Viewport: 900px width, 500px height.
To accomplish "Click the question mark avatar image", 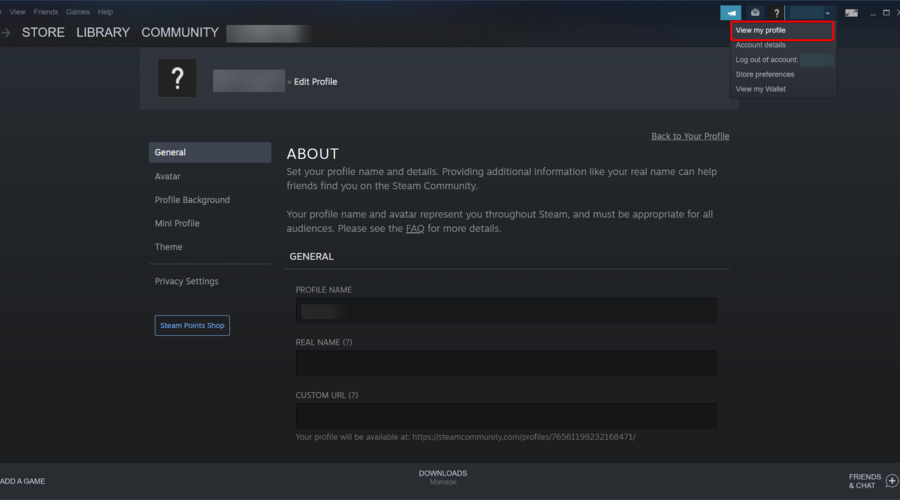I will pos(177,77).
